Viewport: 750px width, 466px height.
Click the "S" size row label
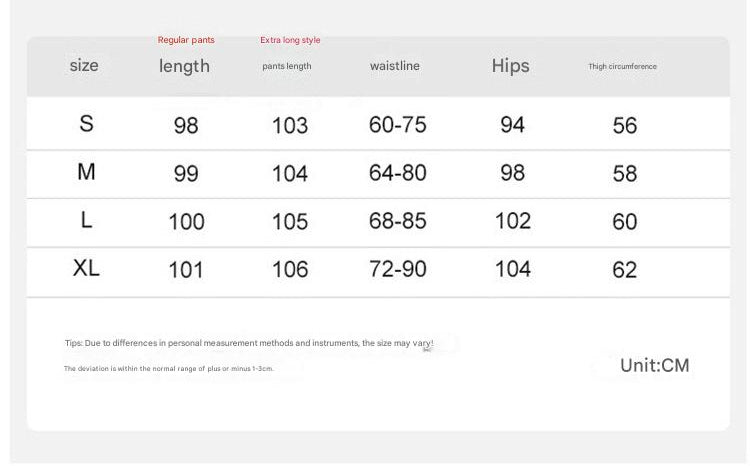[87, 124]
